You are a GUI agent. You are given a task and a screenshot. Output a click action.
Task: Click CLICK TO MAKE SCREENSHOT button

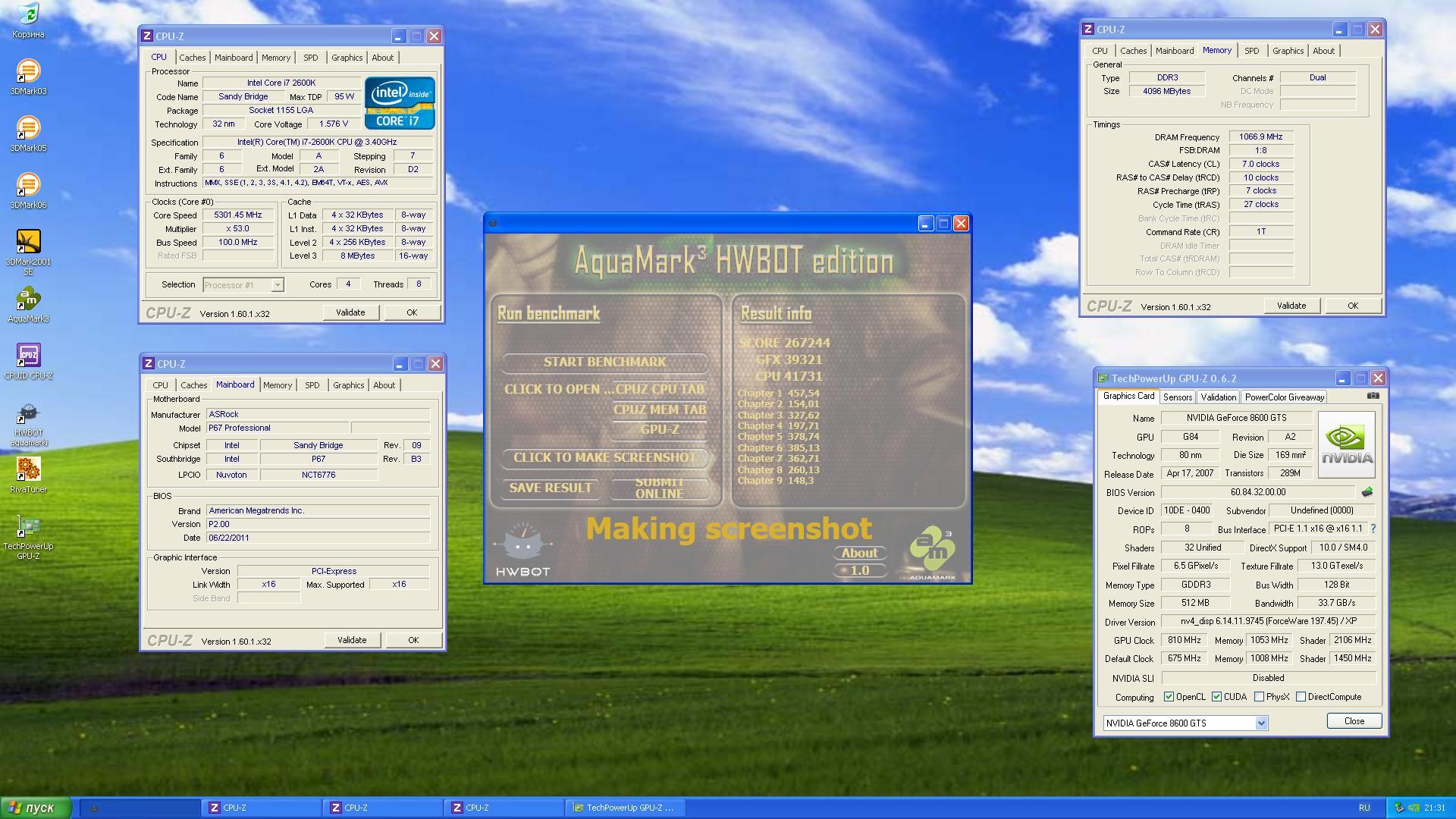(x=604, y=458)
